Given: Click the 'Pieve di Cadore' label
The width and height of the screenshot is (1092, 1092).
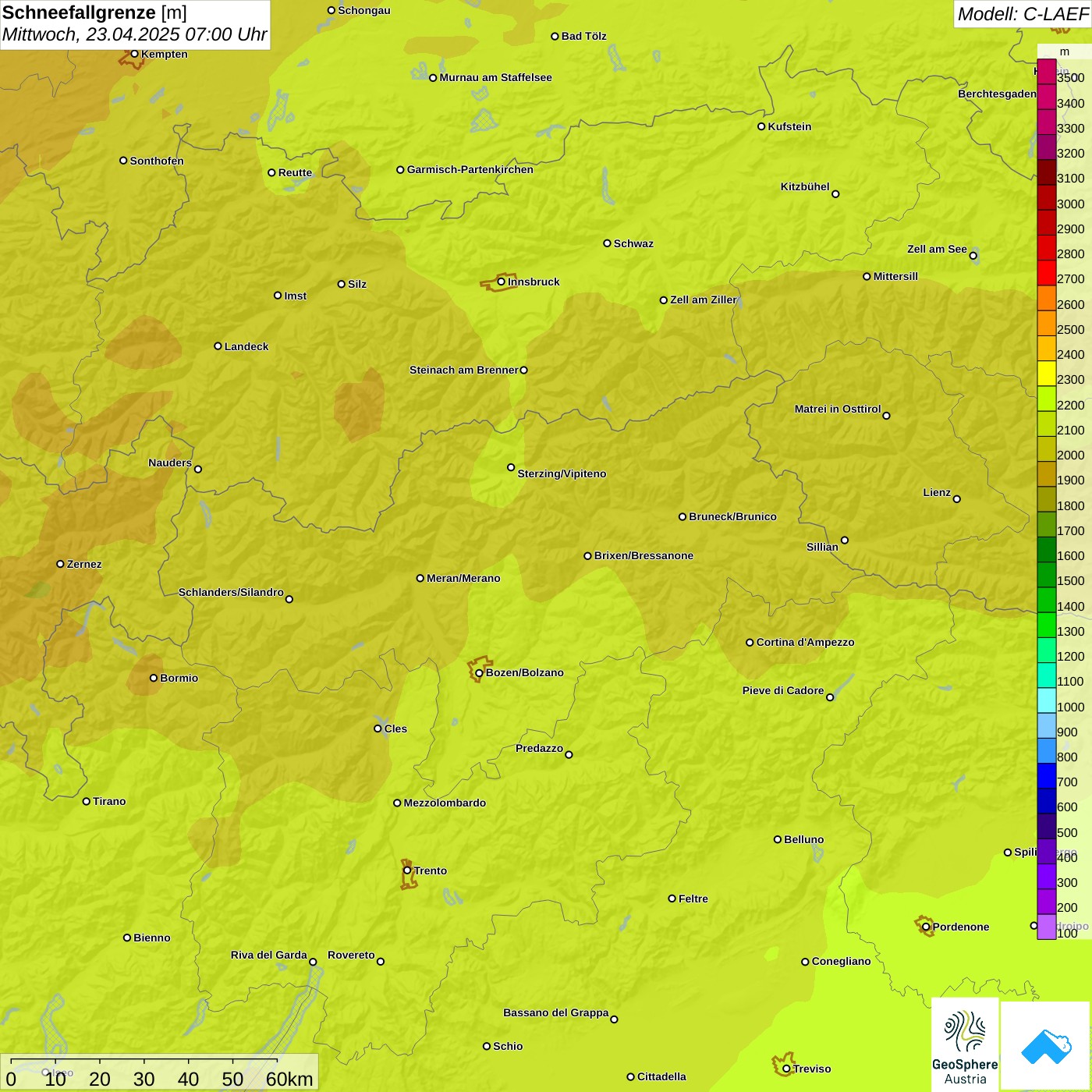Looking at the screenshot, I should point(783,690).
